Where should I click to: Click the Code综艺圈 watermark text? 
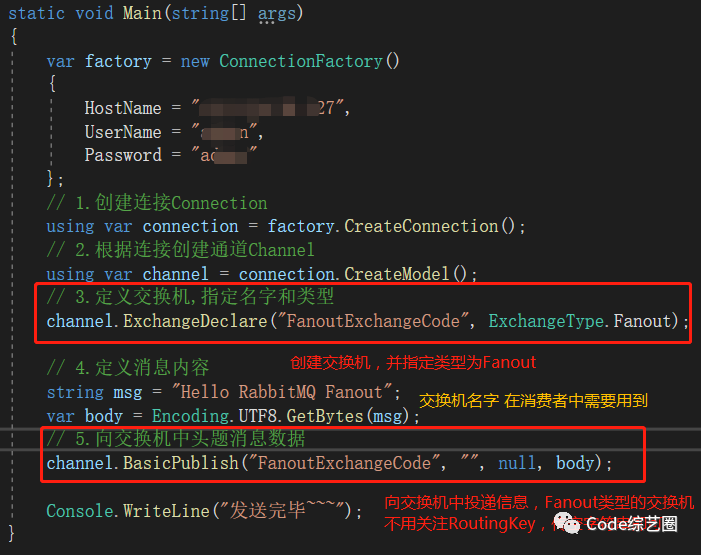[631, 524]
